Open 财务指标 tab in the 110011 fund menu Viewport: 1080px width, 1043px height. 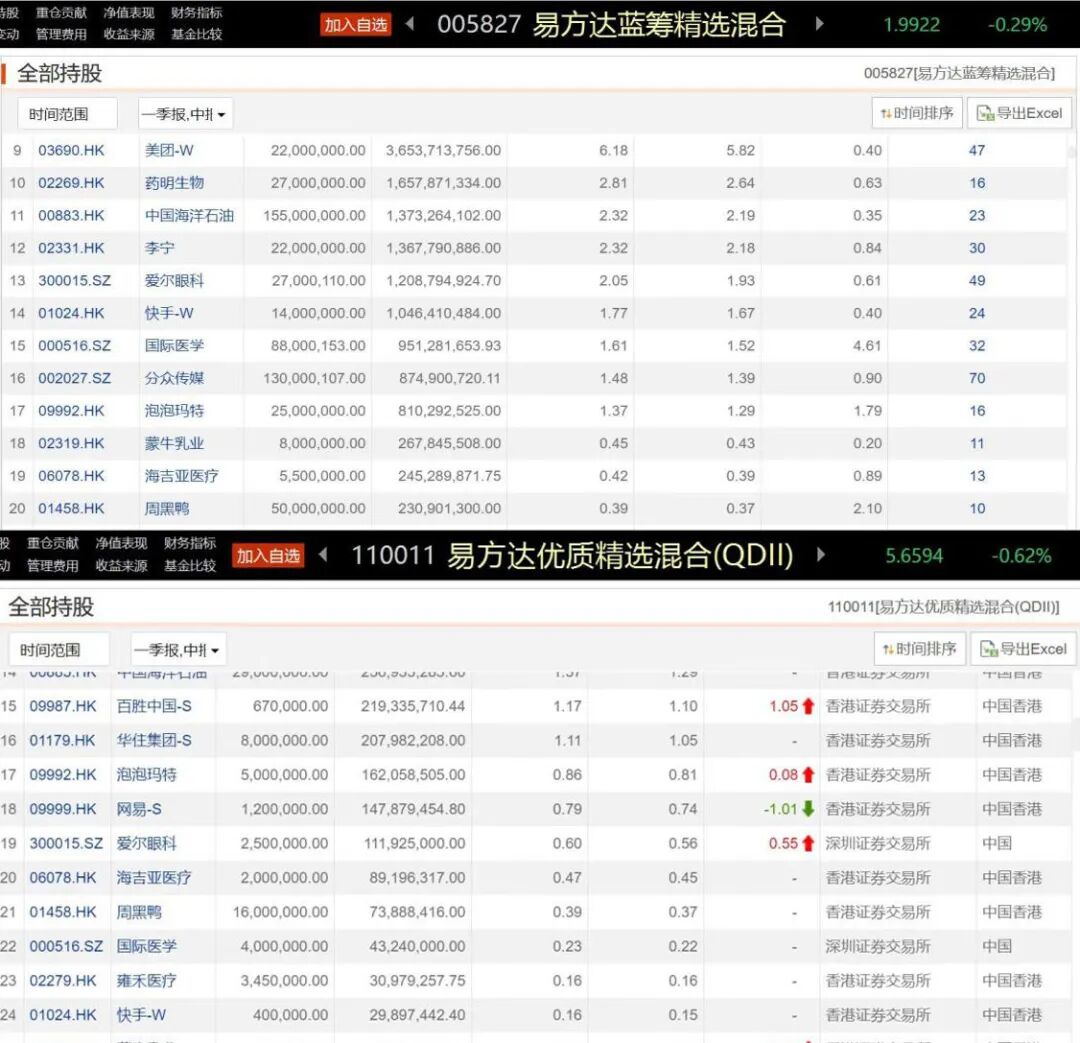[190, 543]
